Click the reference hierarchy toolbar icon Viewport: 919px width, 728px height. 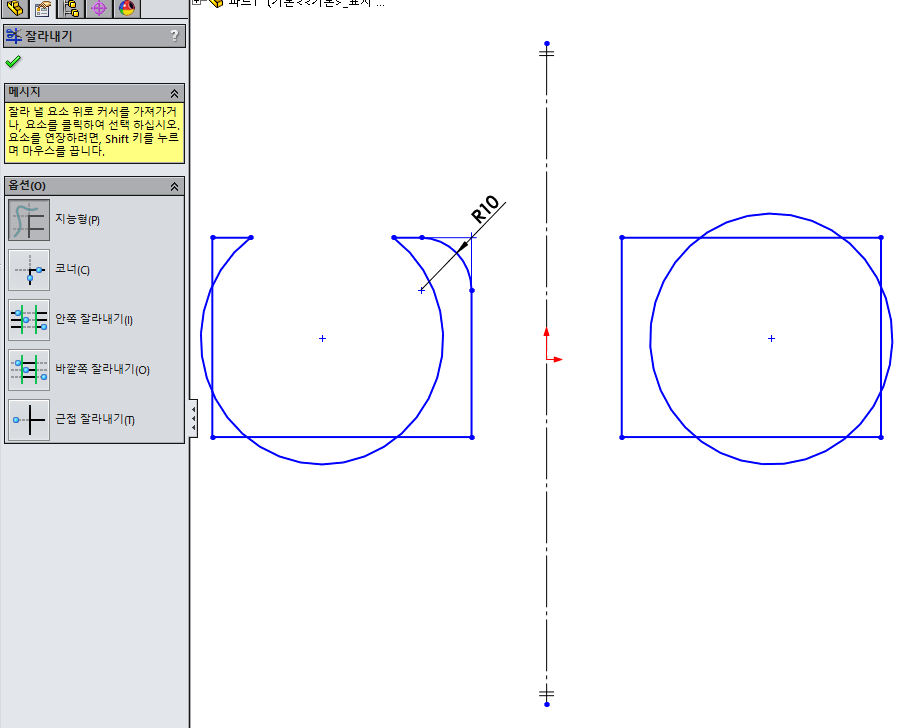68,9
